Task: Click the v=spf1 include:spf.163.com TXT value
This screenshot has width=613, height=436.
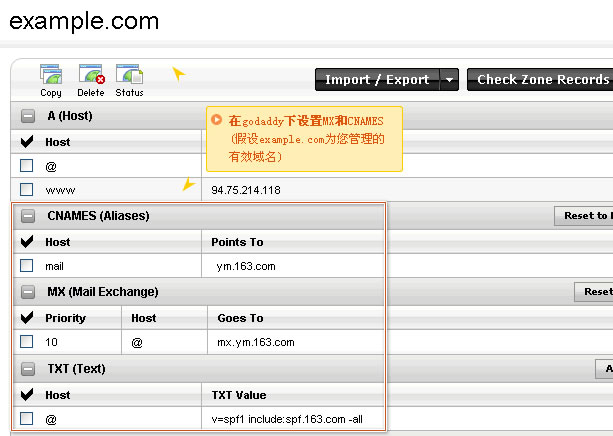Action: [287, 420]
